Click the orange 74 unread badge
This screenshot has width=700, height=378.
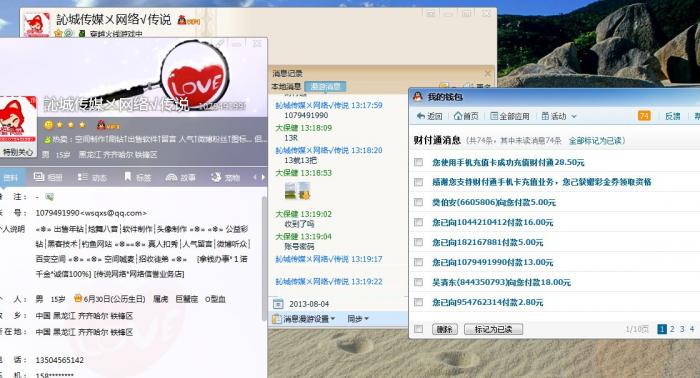point(644,116)
